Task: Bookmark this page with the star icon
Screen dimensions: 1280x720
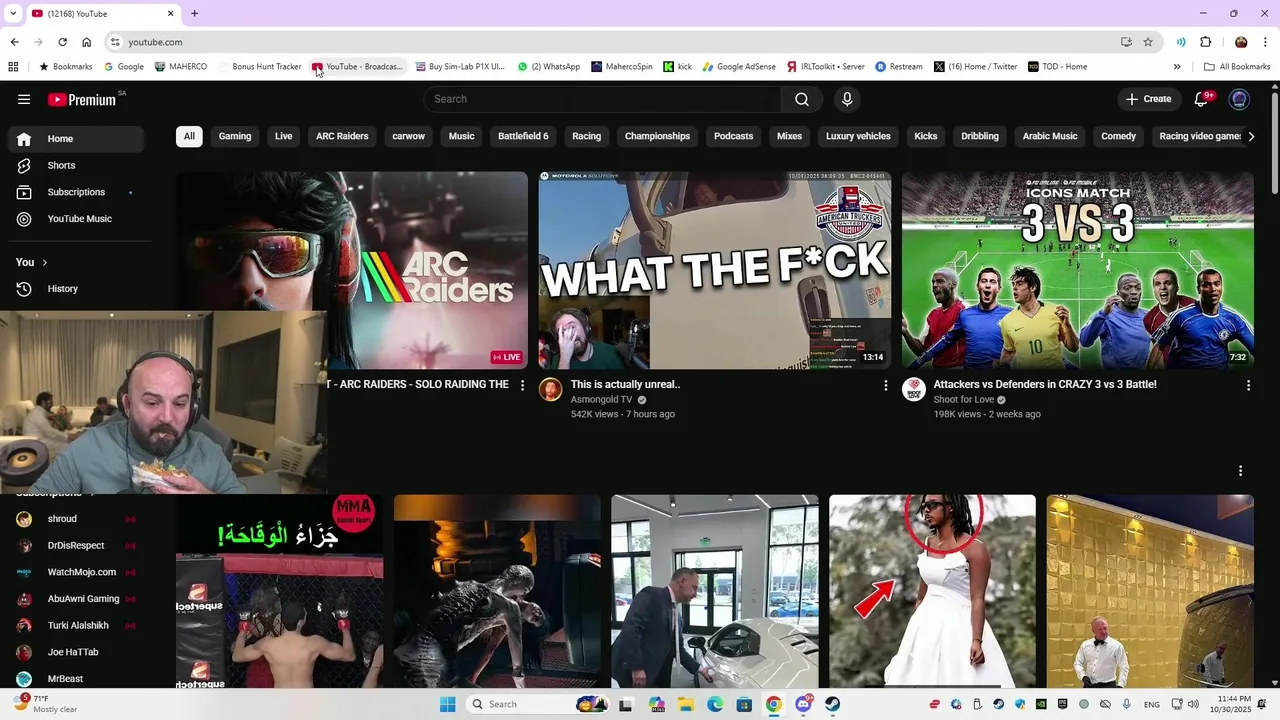Action: pos(1148,42)
